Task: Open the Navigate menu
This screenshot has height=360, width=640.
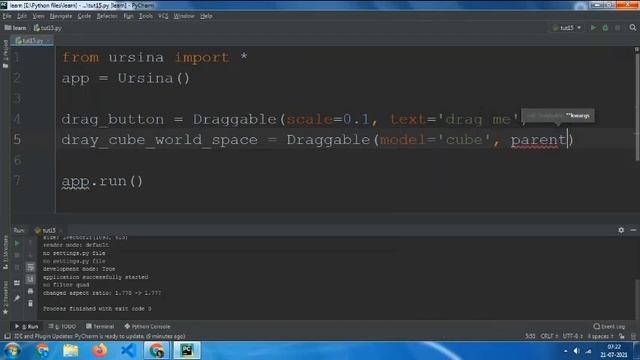Action: click(60, 16)
